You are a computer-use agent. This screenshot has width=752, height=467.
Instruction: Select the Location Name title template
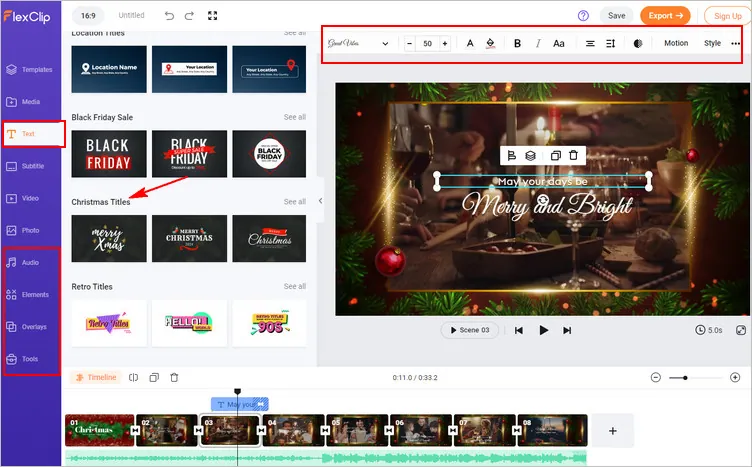(109, 69)
